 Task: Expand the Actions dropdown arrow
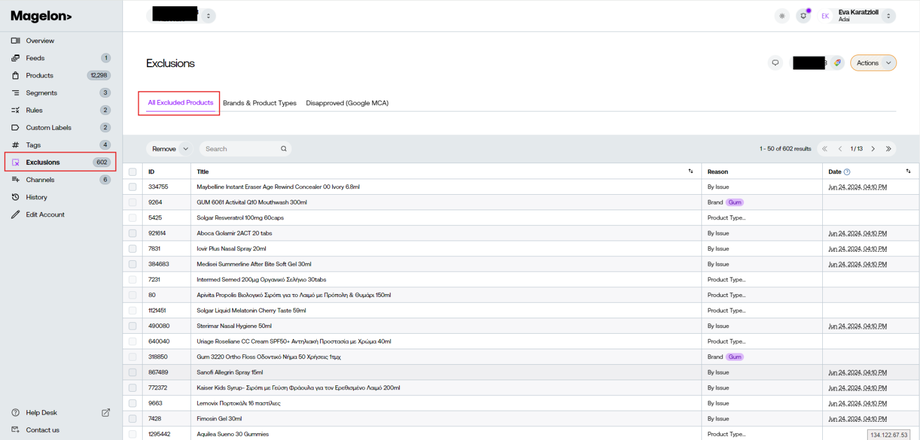[888, 63]
